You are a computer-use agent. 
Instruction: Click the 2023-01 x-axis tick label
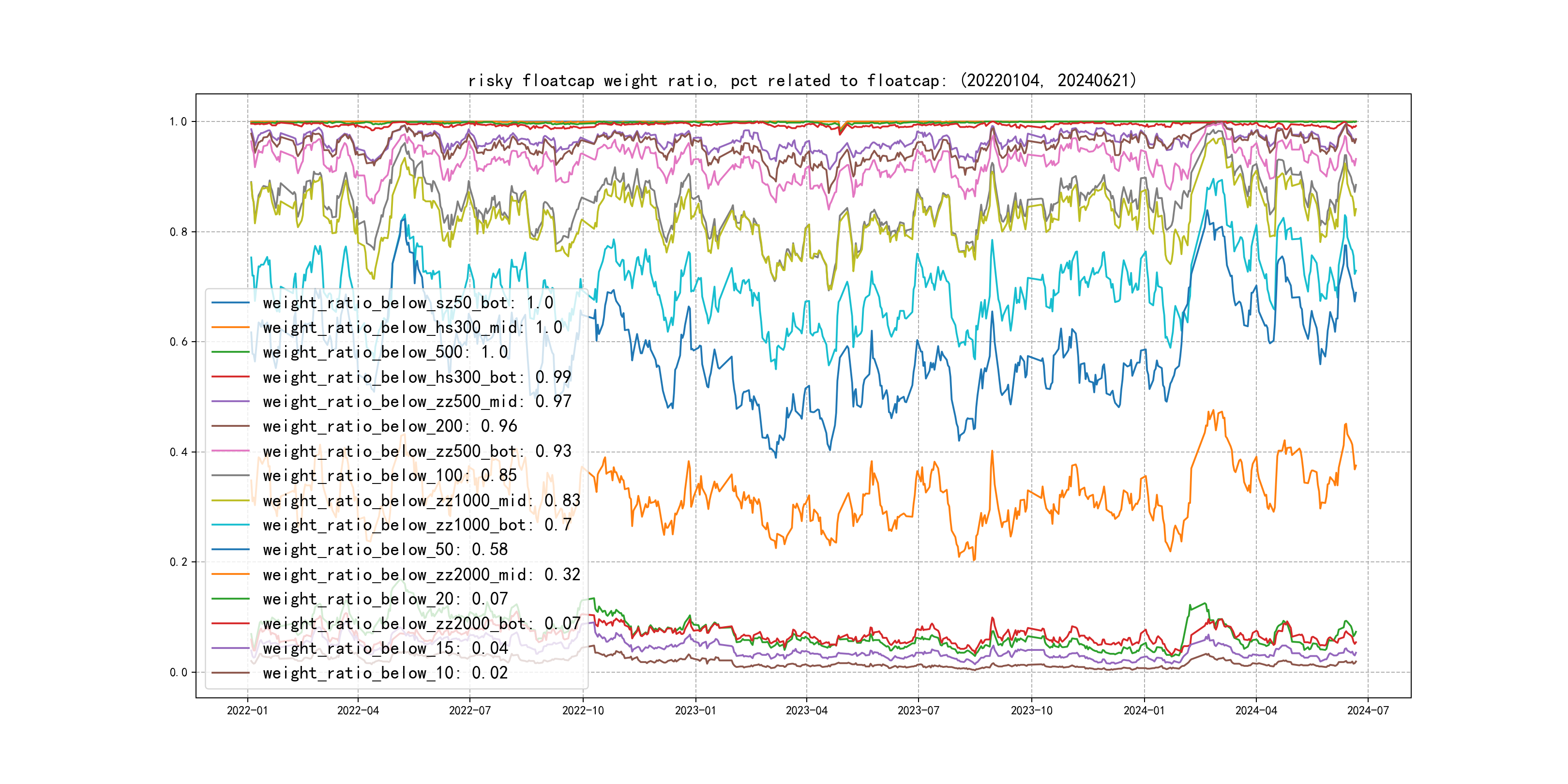coord(695,710)
